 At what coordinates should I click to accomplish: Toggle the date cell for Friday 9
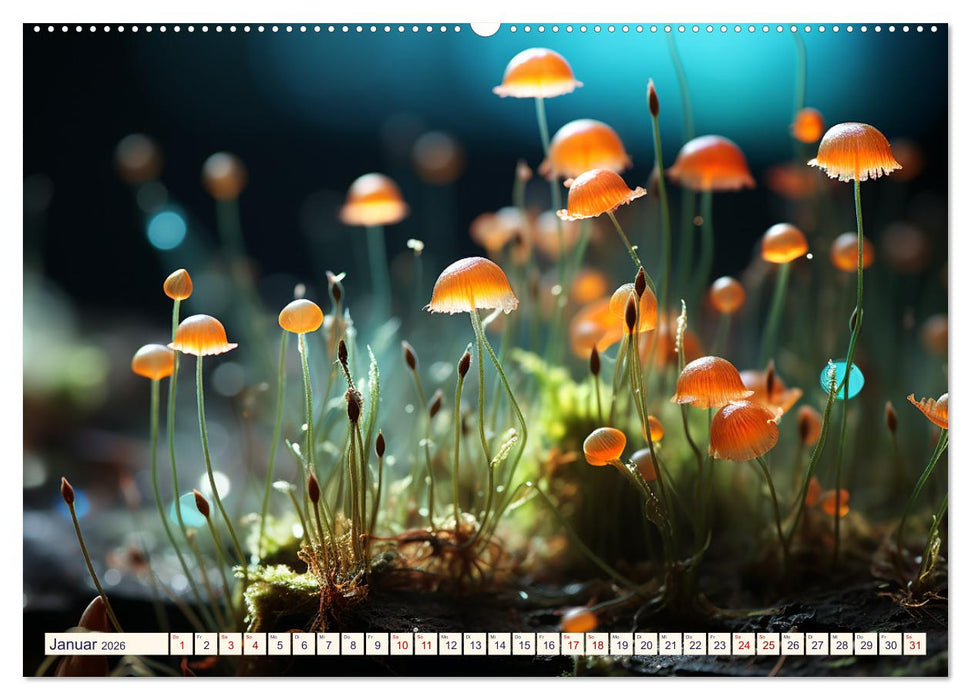[x=375, y=647]
